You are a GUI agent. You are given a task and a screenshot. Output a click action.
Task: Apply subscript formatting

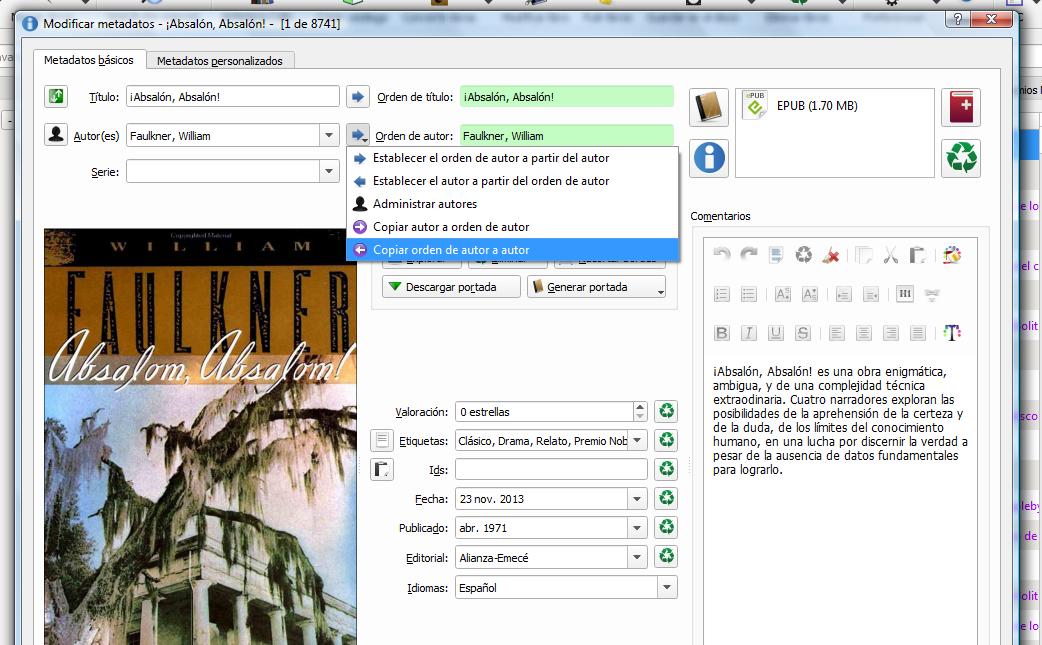pyautogui.click(x=809, y=294)
